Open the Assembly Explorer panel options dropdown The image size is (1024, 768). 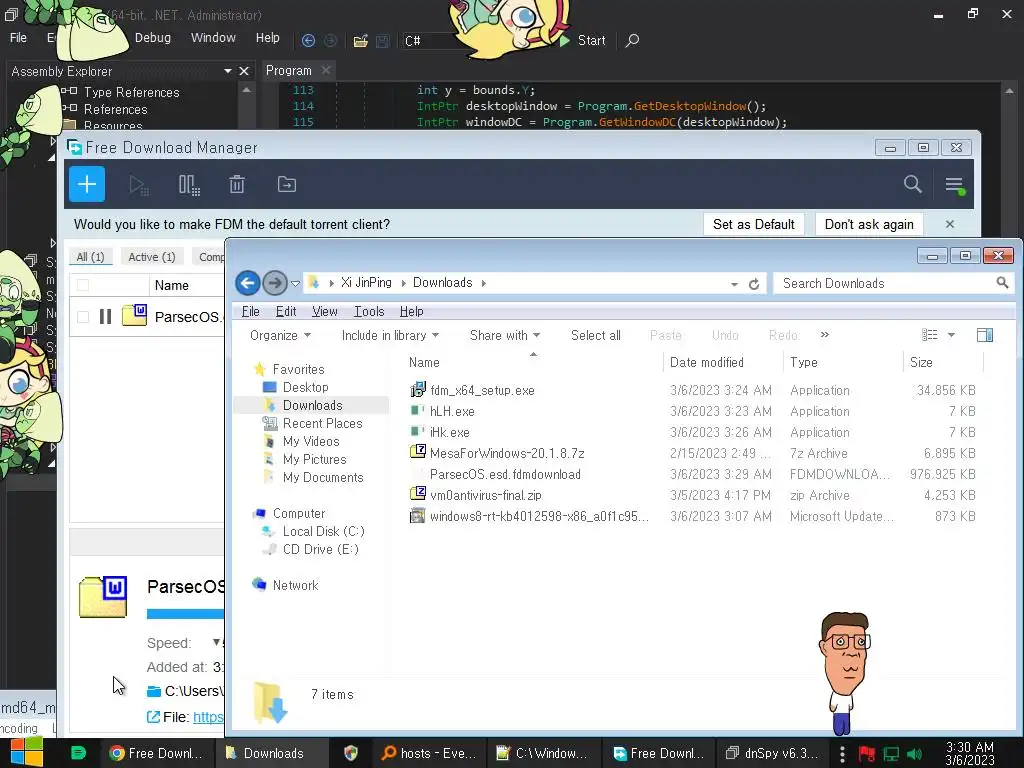pos(228,71)
